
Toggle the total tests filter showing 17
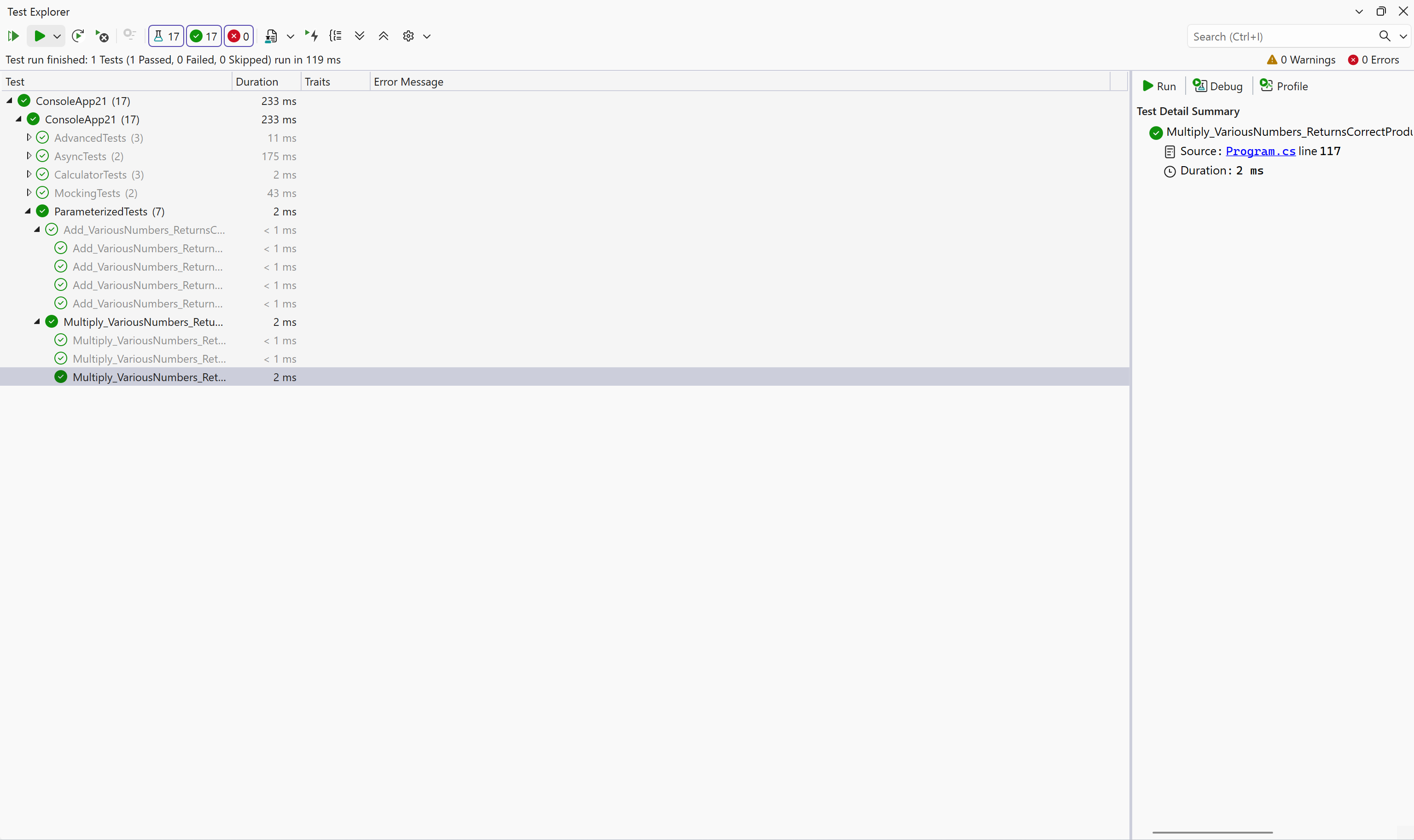[166, 36]
